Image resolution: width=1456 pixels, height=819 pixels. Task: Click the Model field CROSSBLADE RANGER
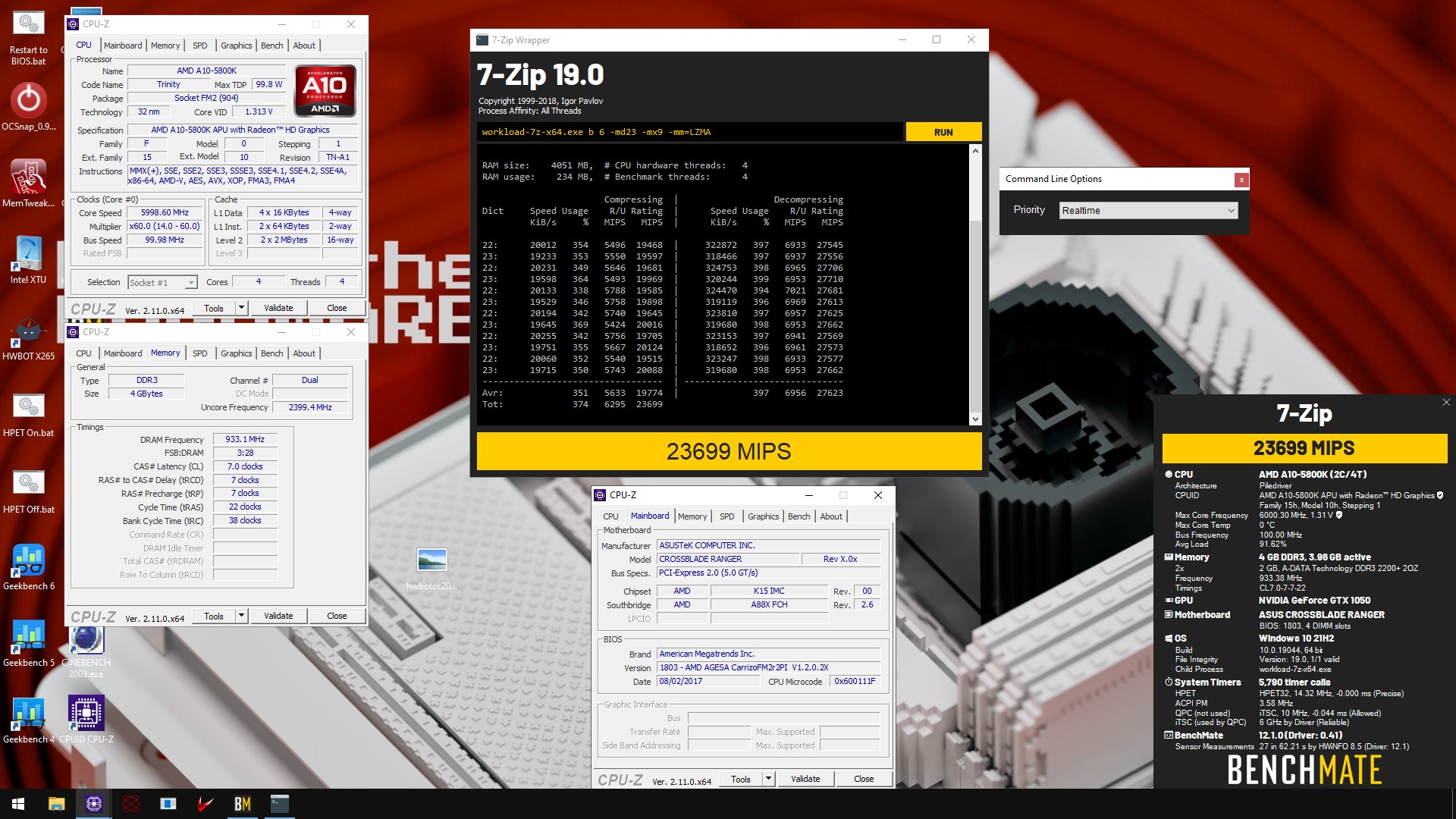(x=728, y=559)
